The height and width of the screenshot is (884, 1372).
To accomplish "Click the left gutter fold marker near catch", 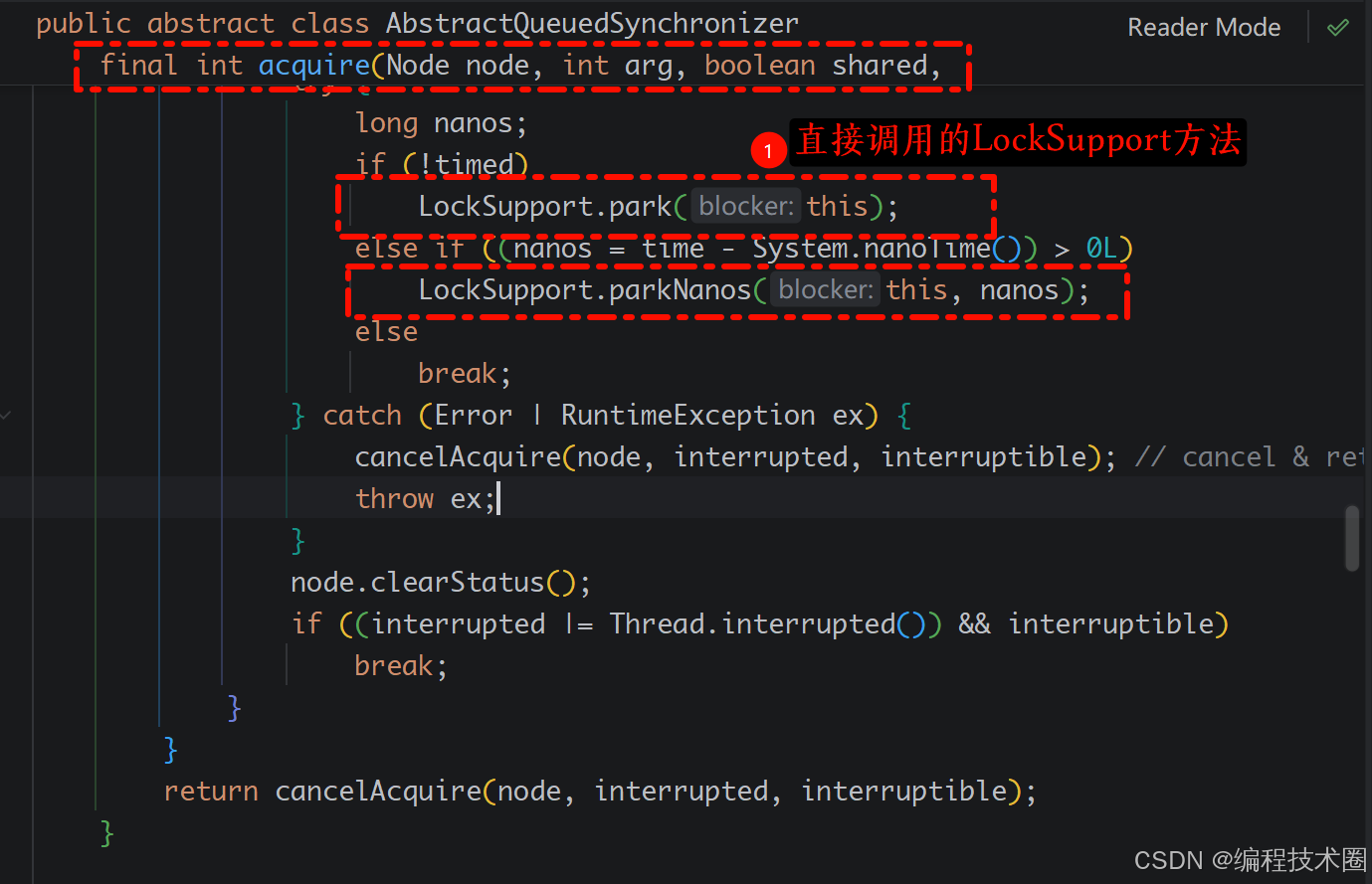I will [6, 415].
